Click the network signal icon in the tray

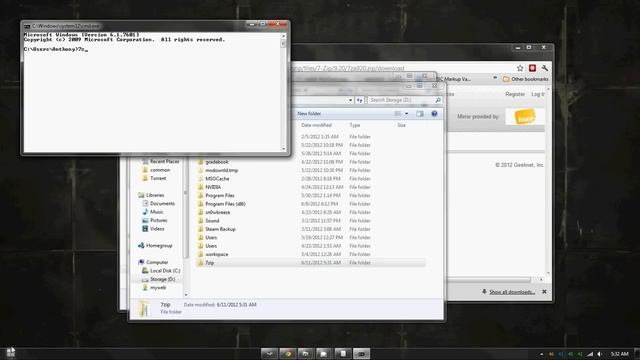coord(590,354)
